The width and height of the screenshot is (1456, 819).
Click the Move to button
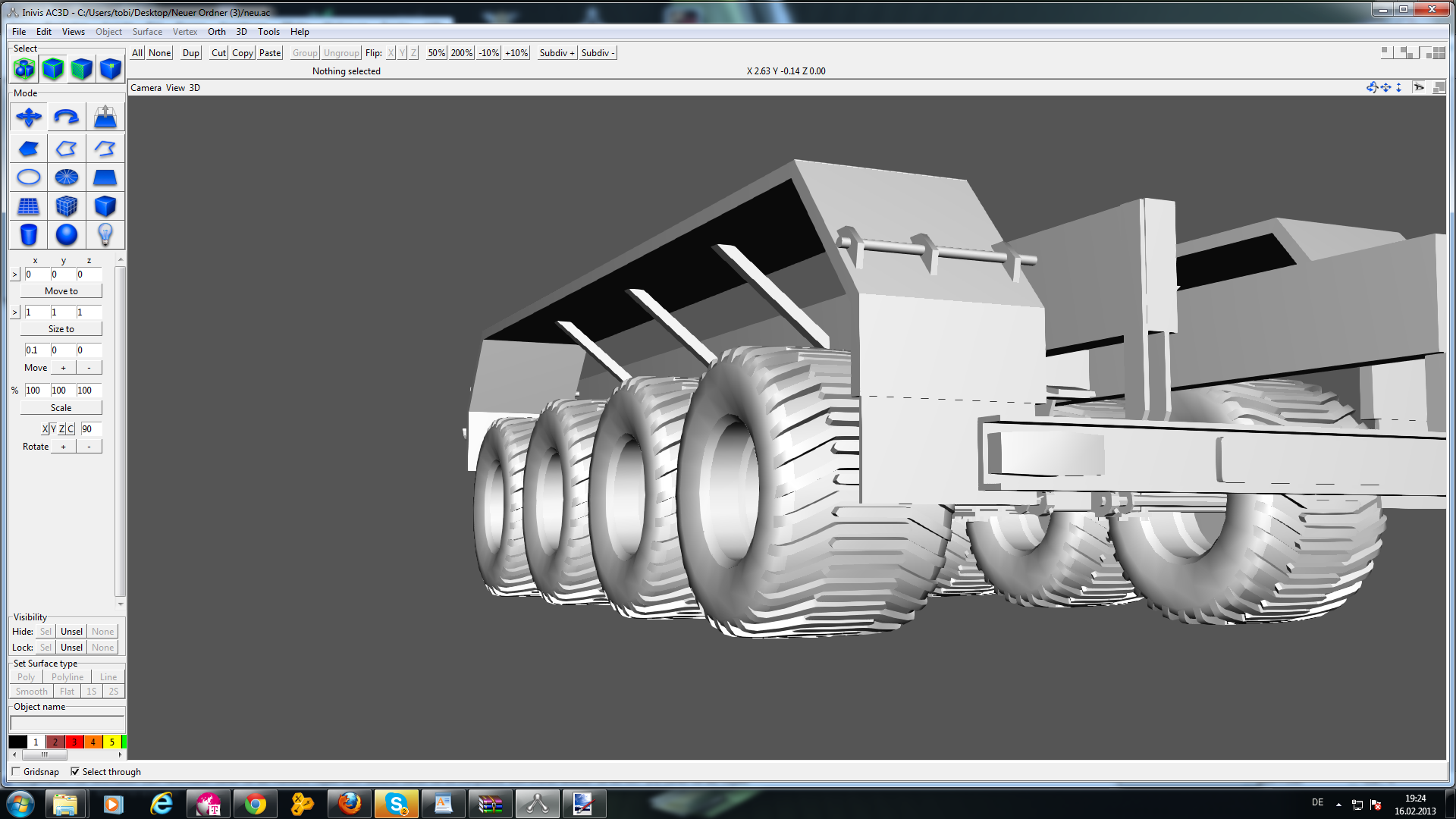pyautogui.click(x=61, y=291)
